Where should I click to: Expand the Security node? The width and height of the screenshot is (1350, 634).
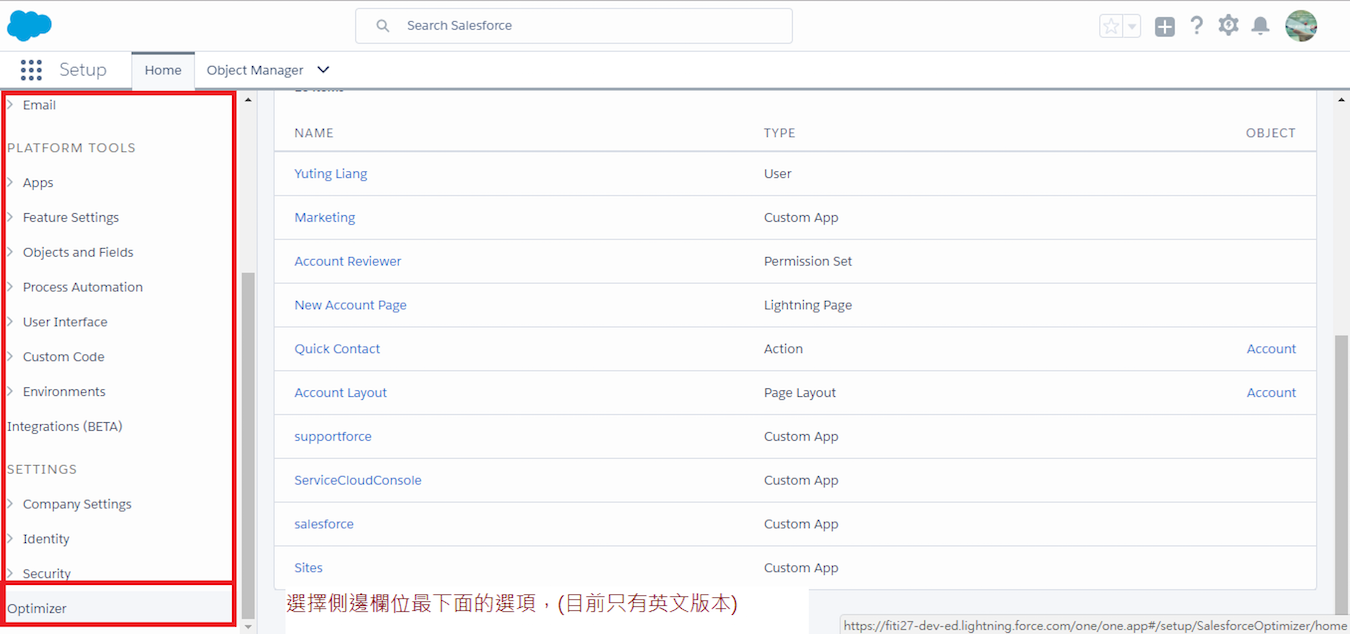[10, 574]
